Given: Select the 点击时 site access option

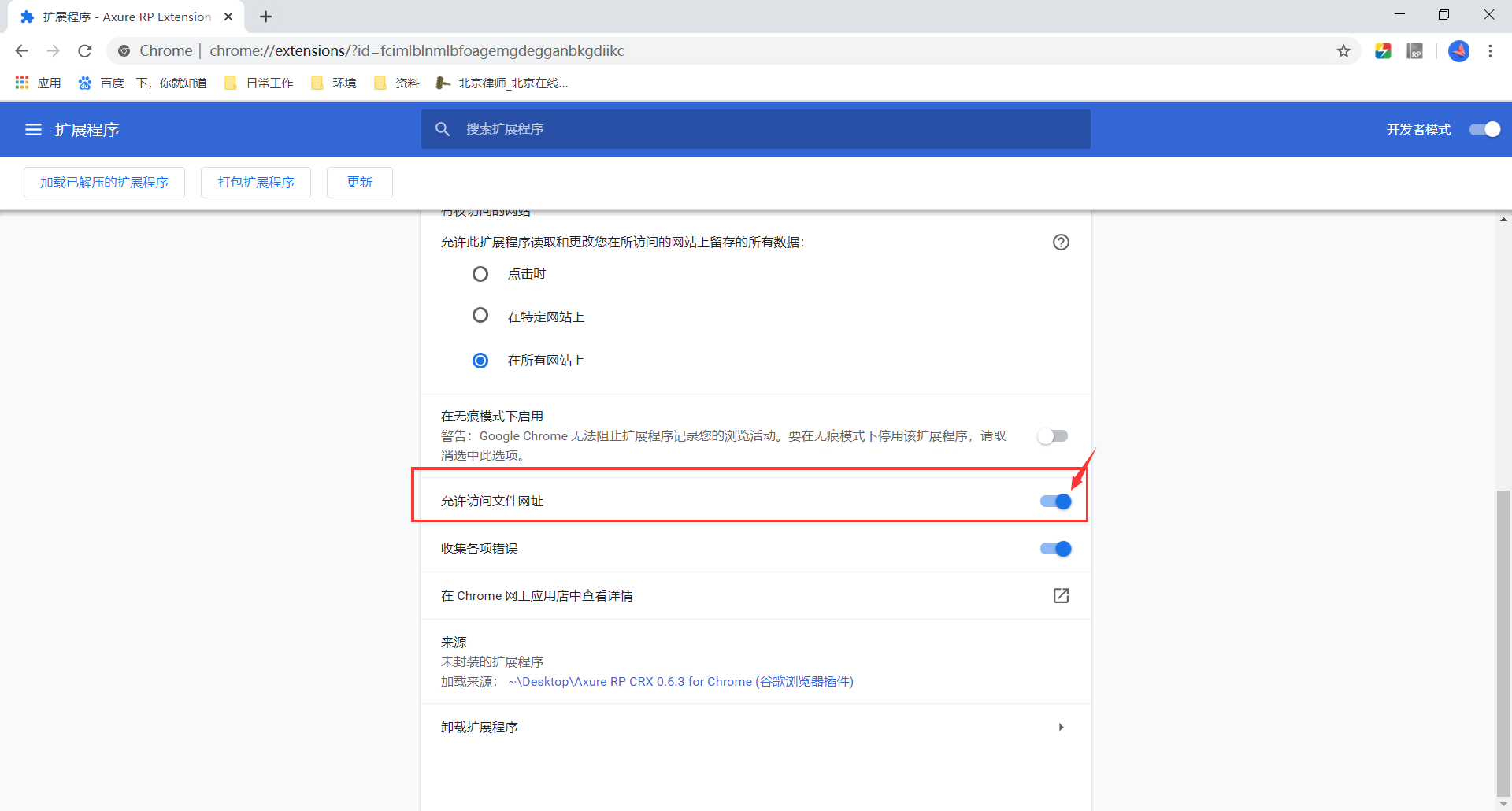Looking at the screenshot, I should pyautogui.click(x=480, y=273).
